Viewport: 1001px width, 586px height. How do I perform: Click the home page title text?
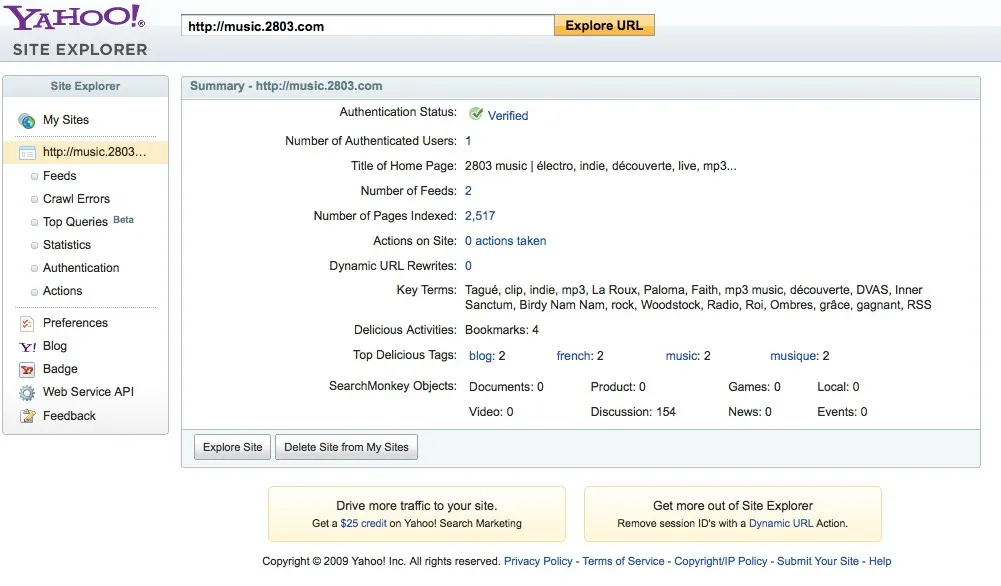coord(600,165)
